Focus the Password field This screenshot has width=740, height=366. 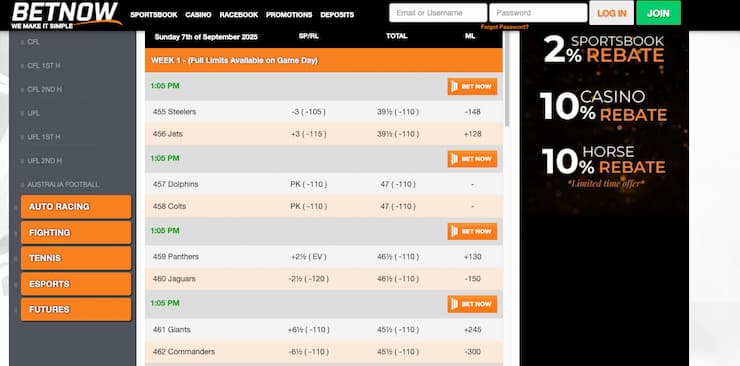point(538,13)
